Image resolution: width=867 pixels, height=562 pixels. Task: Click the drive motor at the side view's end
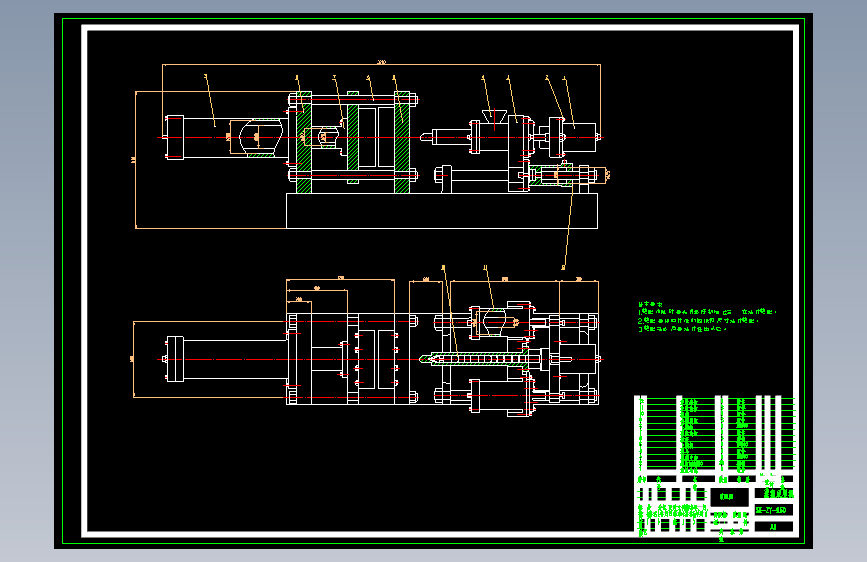pos(579,137)
